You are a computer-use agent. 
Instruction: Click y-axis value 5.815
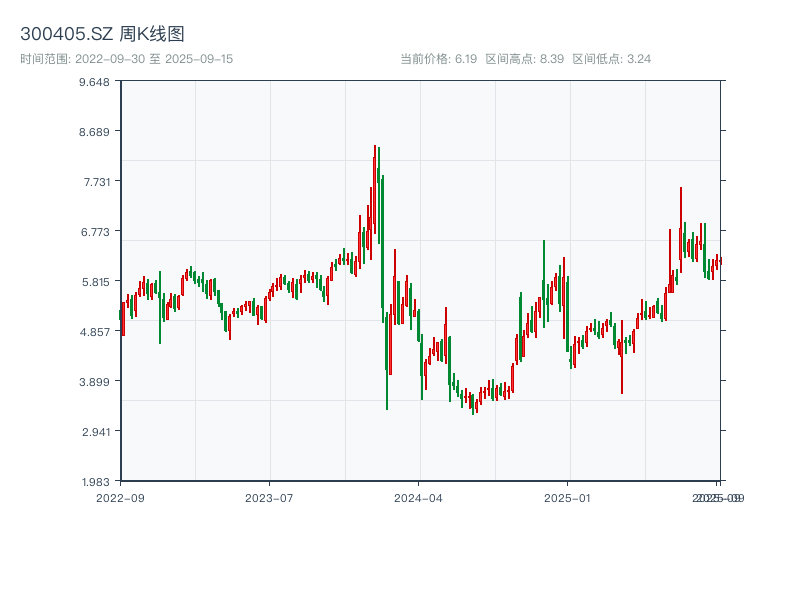point(96,282)
